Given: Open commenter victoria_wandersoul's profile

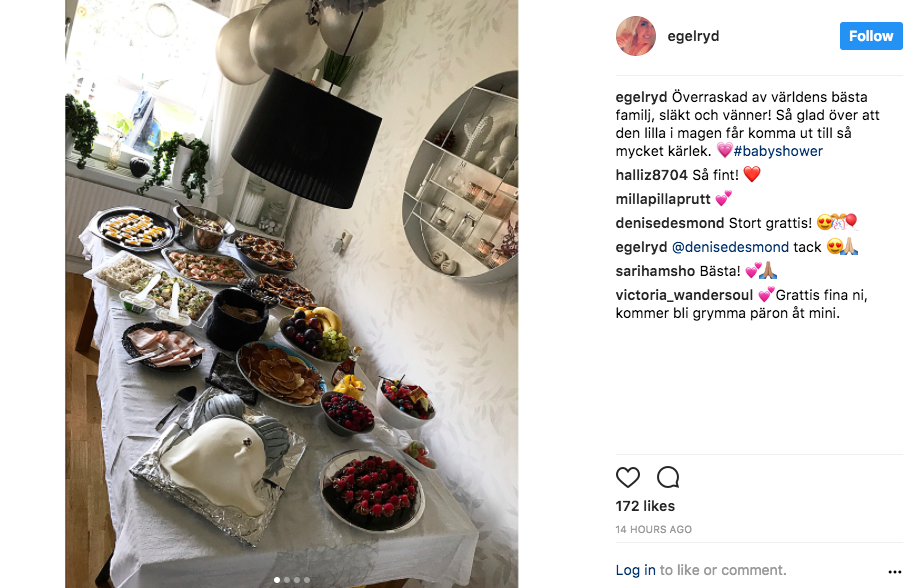Looking at the screenshot, I should (x=684, y=295).
